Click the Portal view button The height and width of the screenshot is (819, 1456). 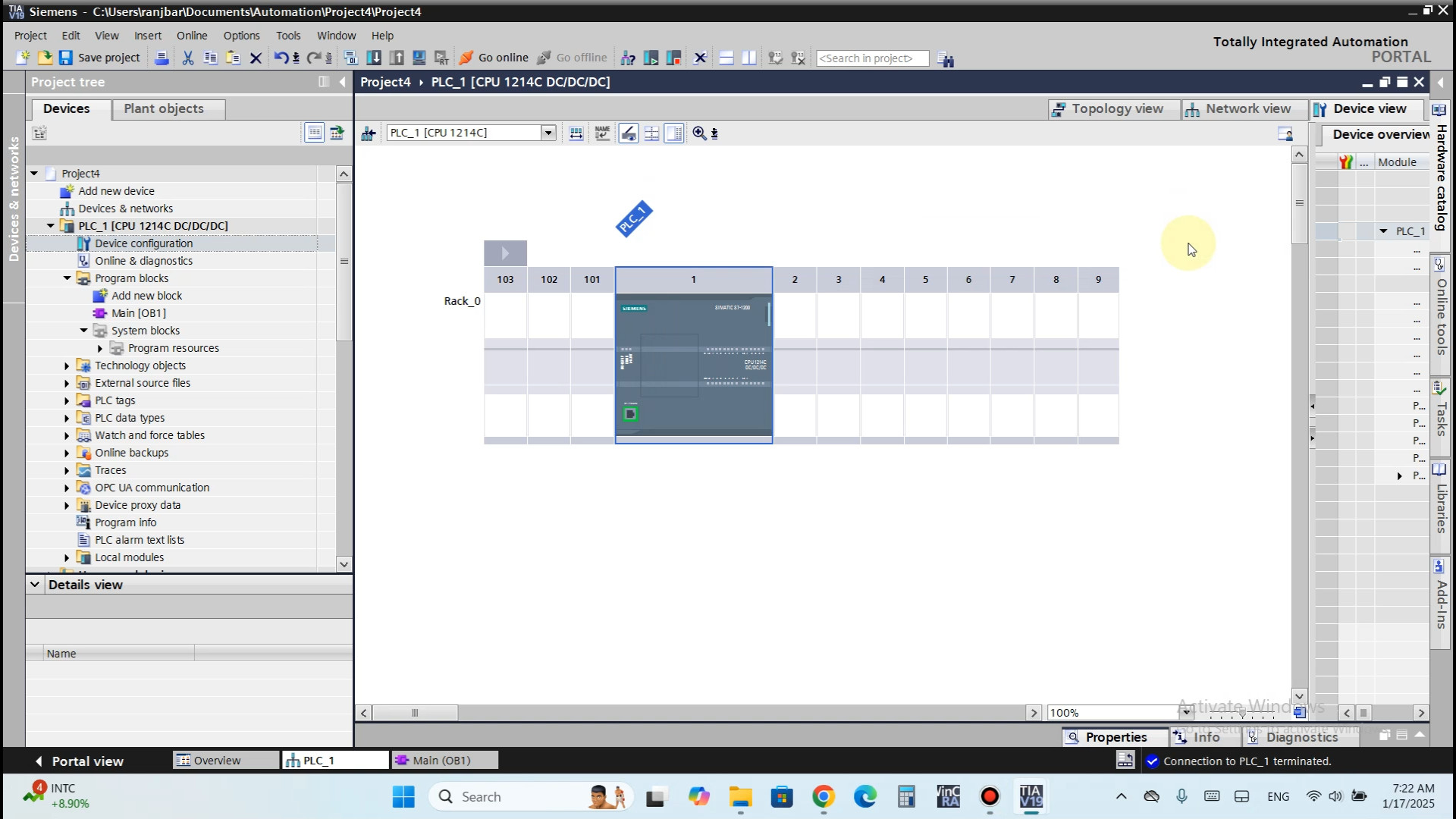[80, 761]
